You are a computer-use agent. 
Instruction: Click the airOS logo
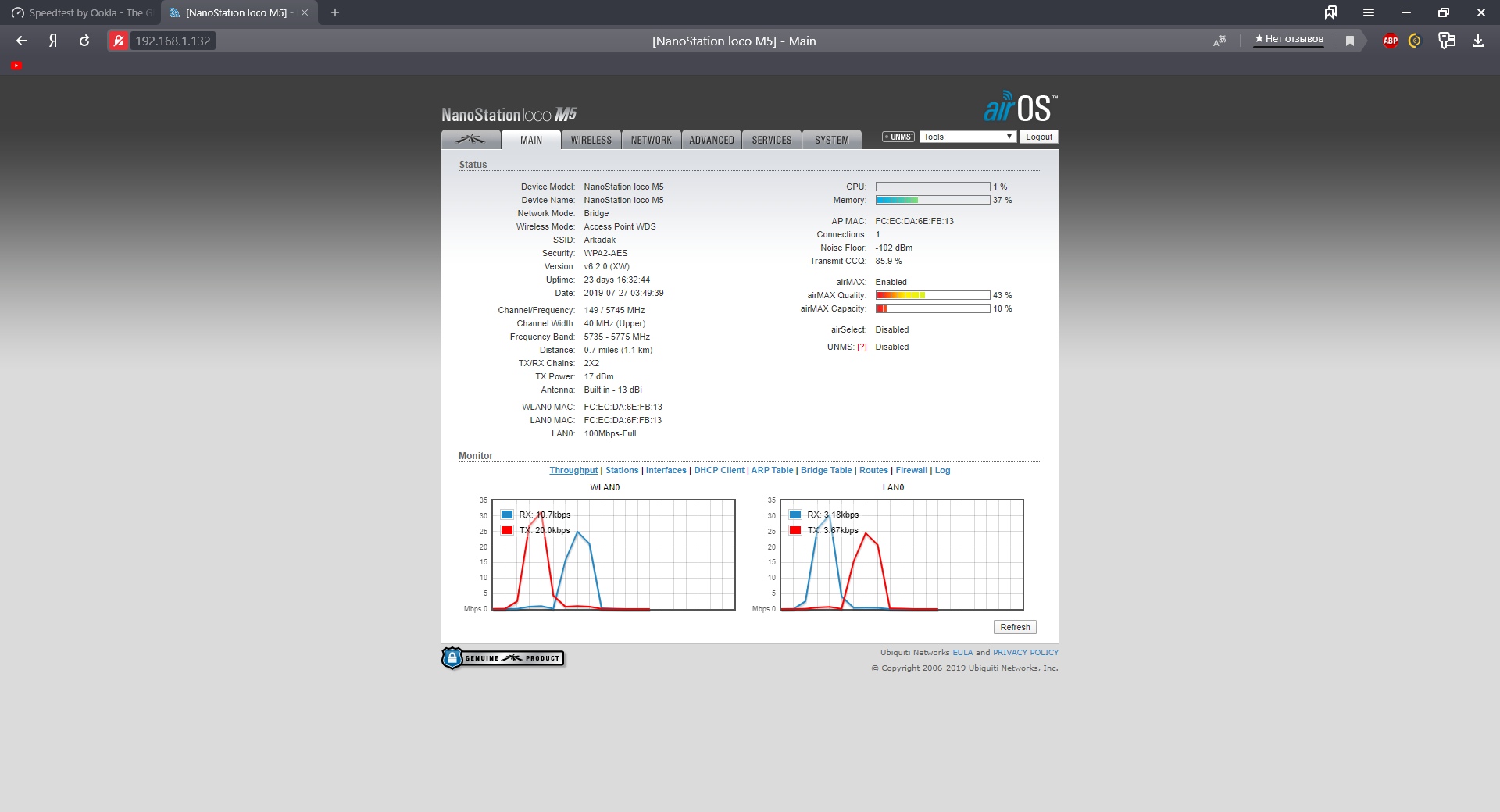[x=1020, y=107]
